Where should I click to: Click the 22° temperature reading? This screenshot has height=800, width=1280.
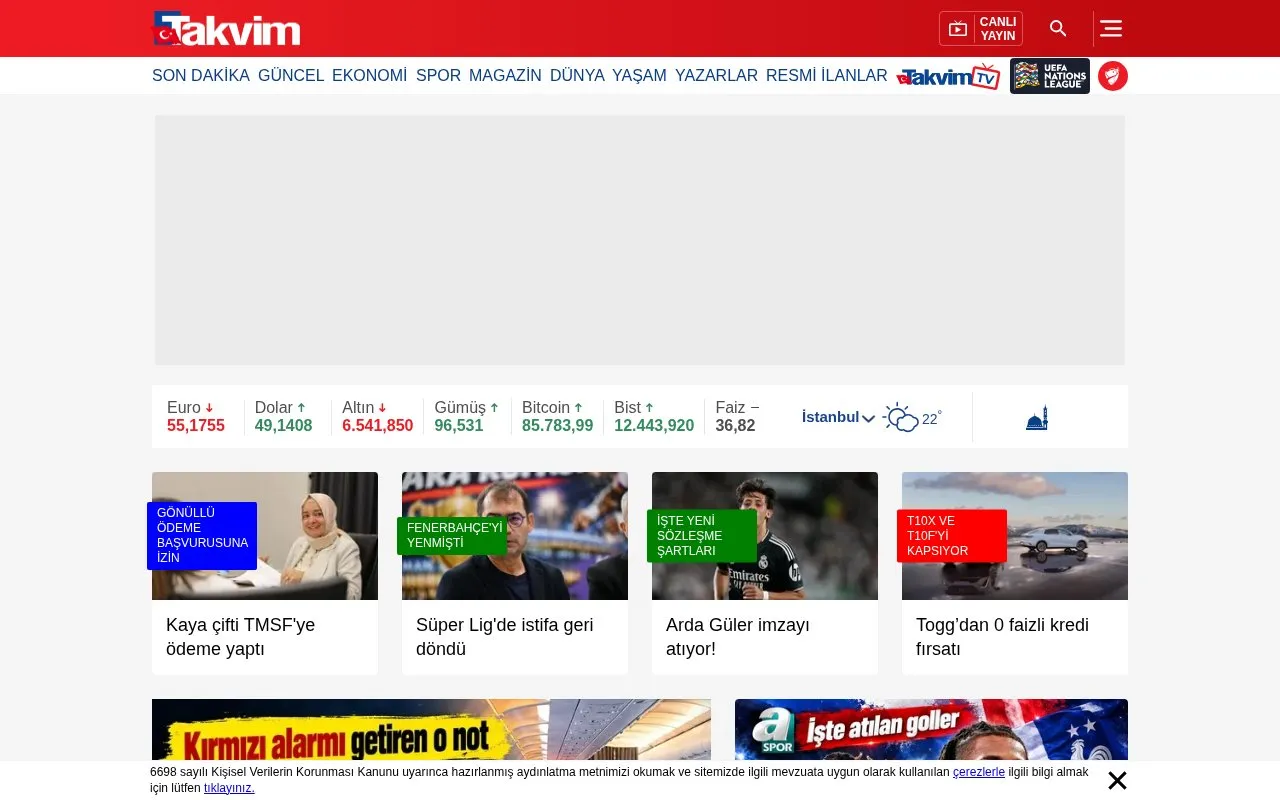(931, 418)
